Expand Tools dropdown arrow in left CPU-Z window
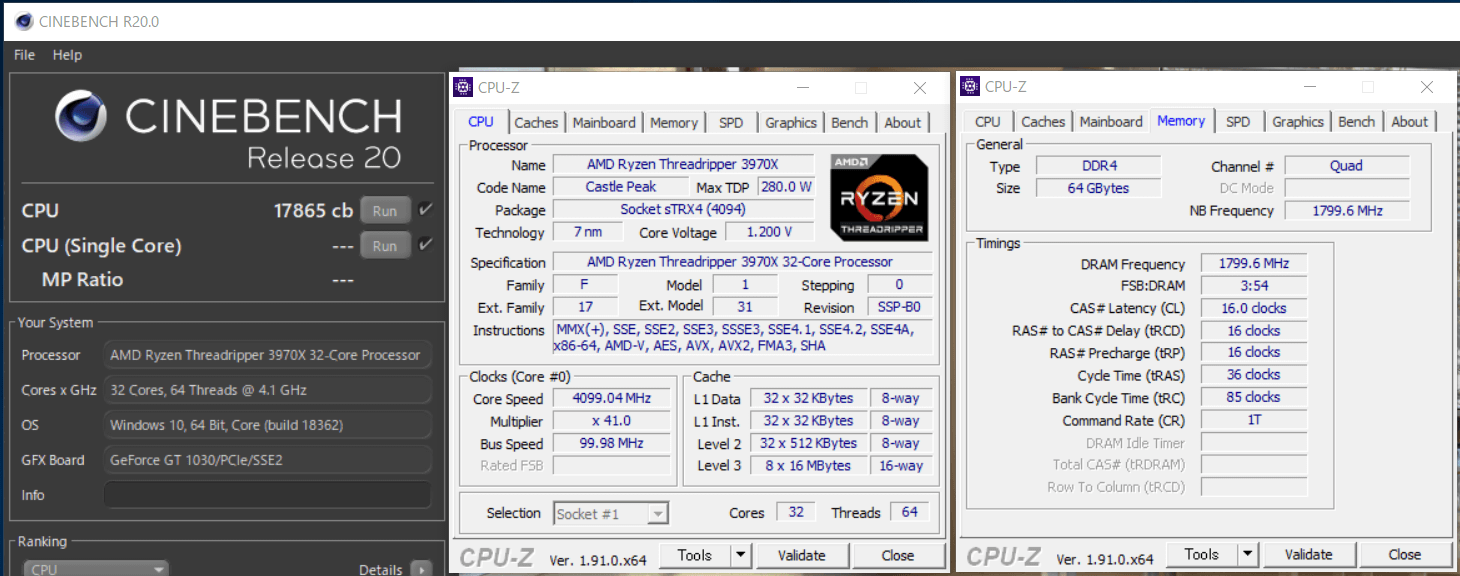Image resolution: width=1460 pixels, height=576 pixels. 740,555
